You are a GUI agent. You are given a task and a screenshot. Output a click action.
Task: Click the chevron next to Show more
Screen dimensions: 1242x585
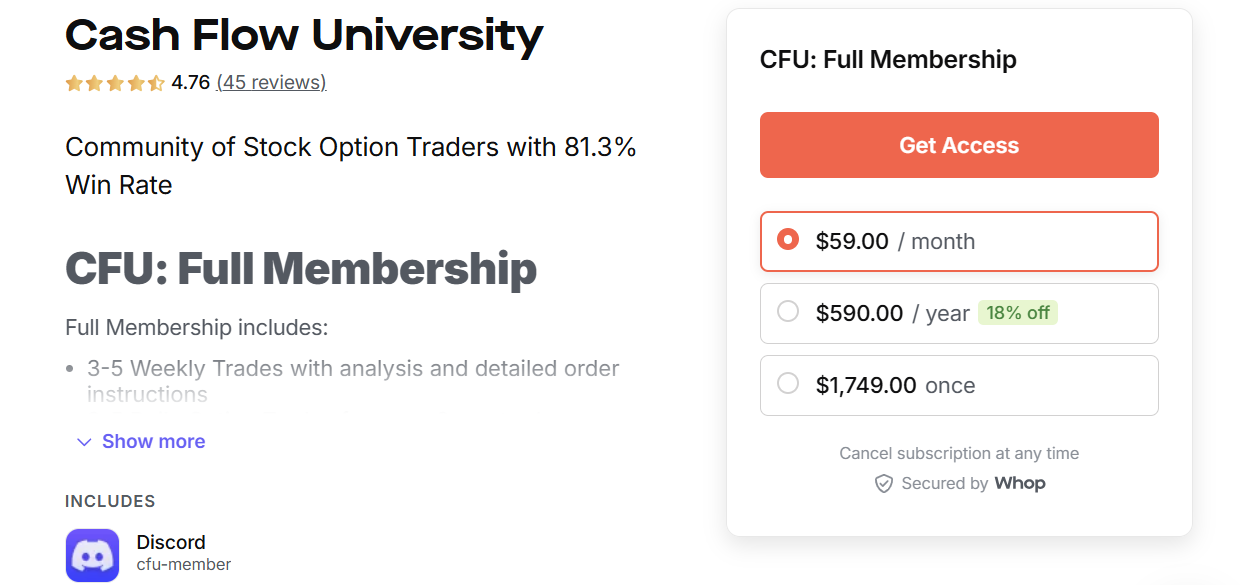tap(83, 441)
